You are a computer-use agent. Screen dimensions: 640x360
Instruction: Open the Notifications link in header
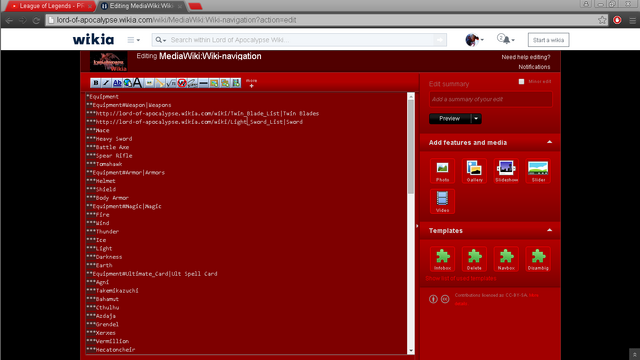coord(534,67)
